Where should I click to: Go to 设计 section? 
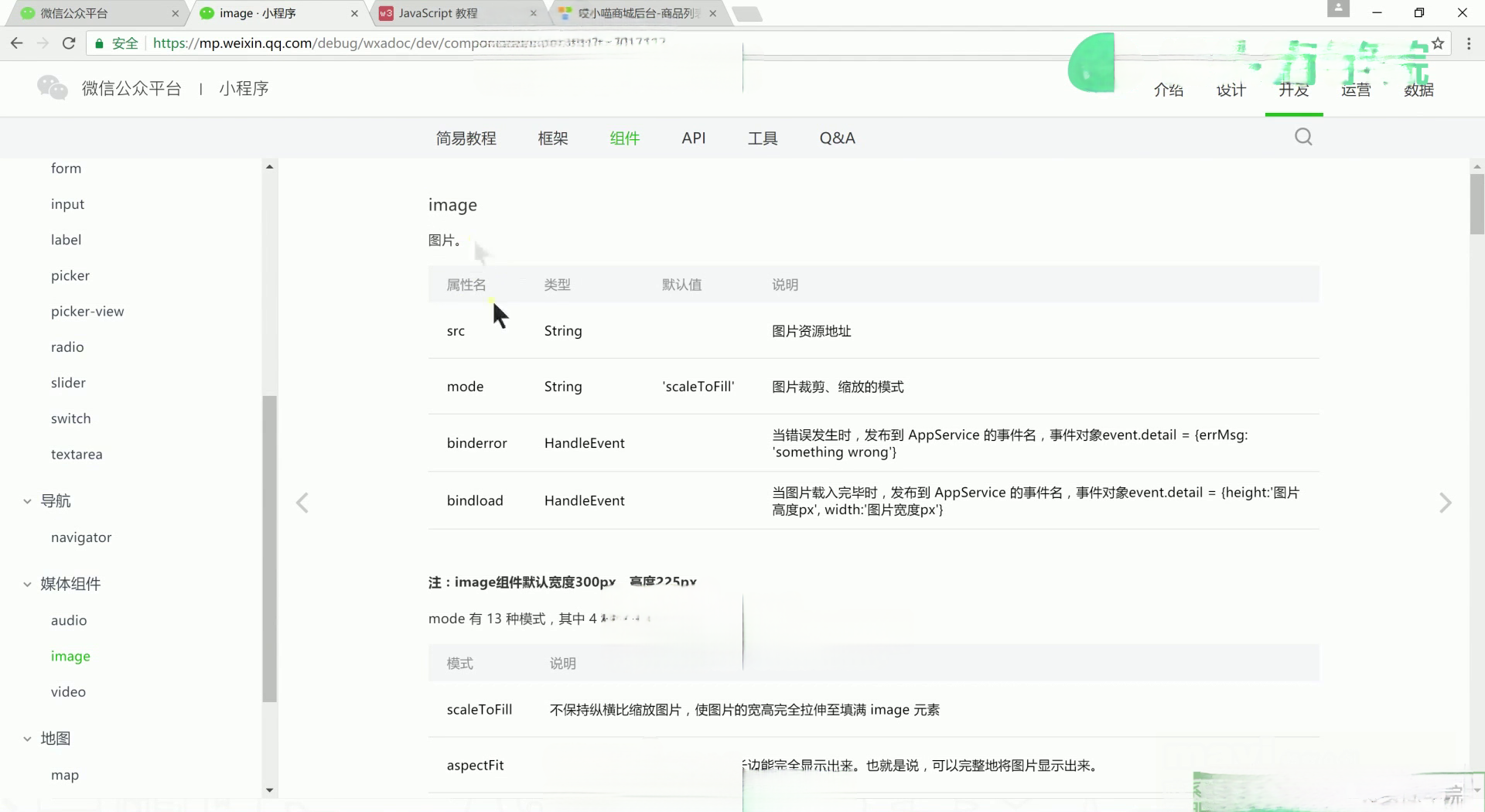click(x=1231, y=90)
